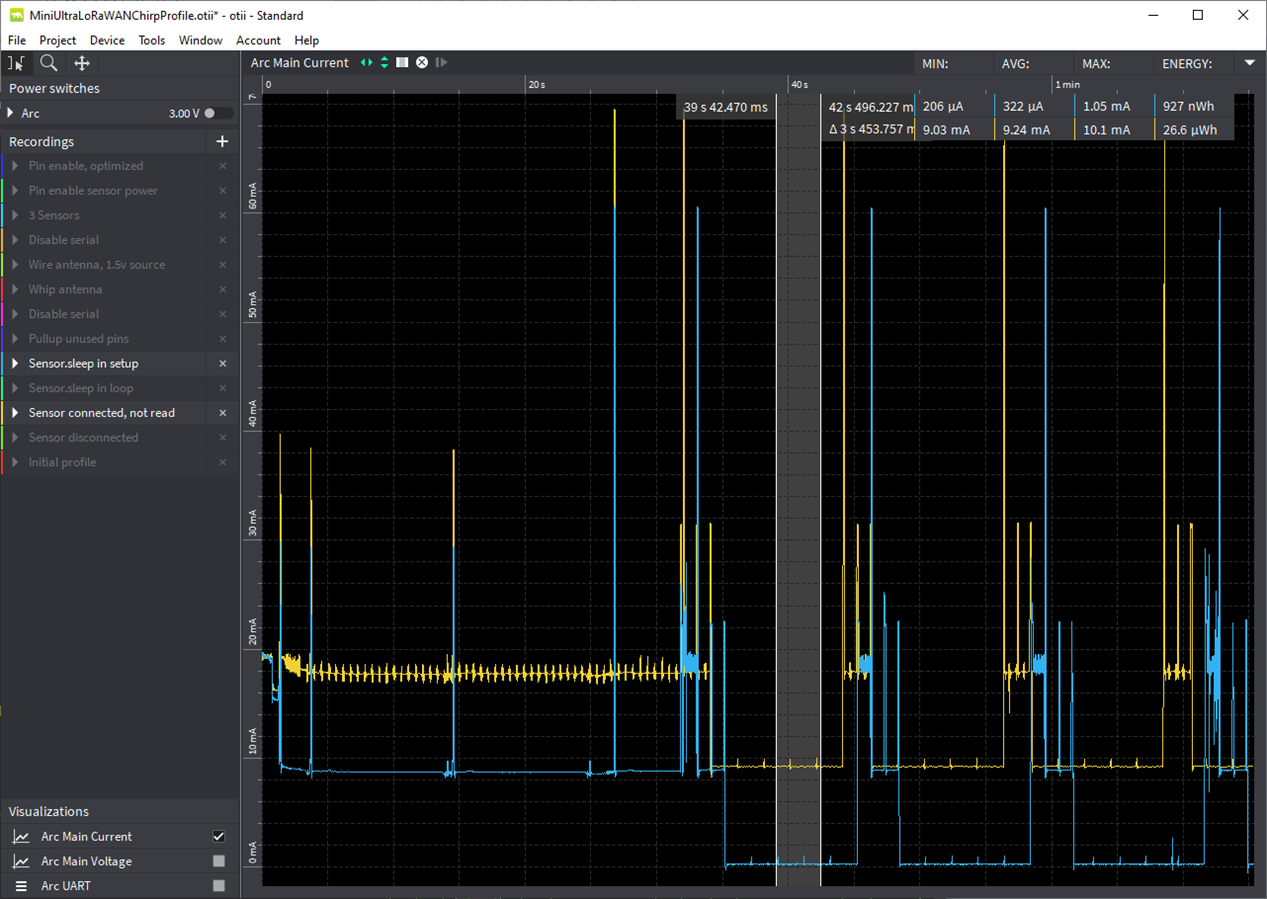Image resolution: width=1267 pixels, height=899 pixels.
Task: Add a new recording with plus icon
Action: [x=222, y=142]
